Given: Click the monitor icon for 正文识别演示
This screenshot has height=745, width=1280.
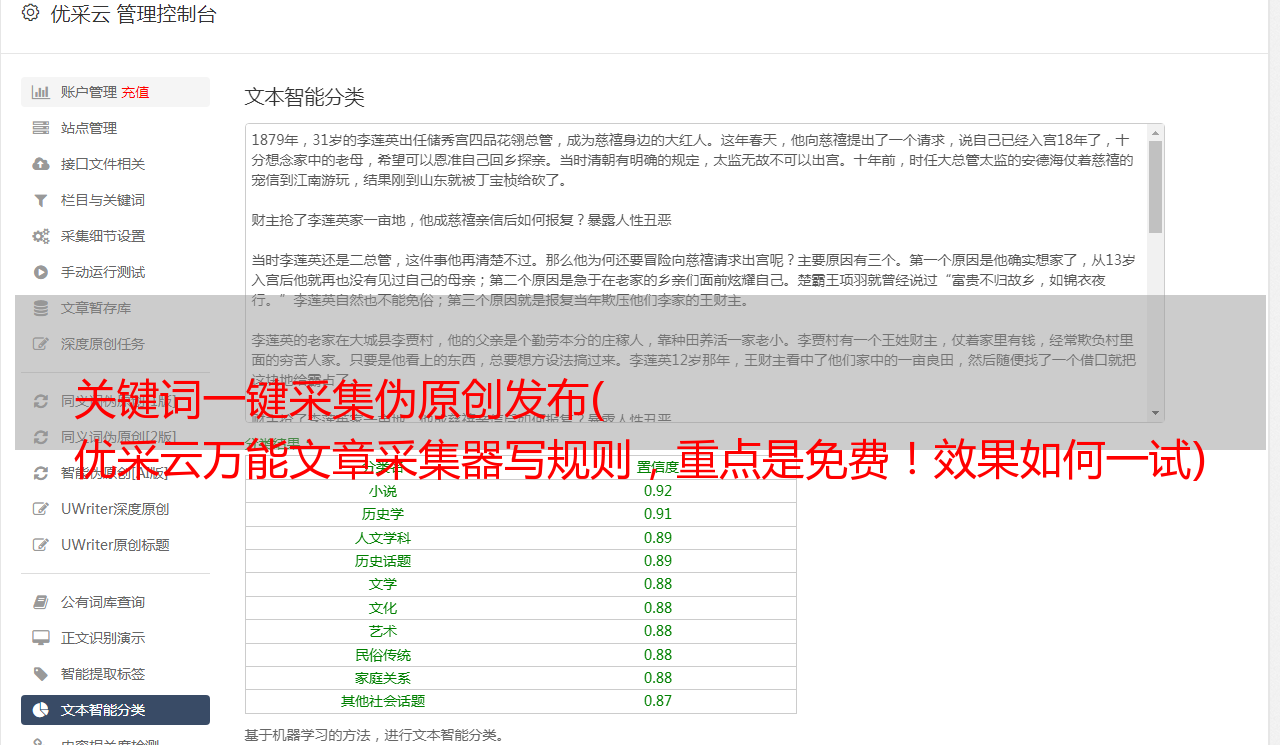Looking at the screenshot, I should click(41, 638).
